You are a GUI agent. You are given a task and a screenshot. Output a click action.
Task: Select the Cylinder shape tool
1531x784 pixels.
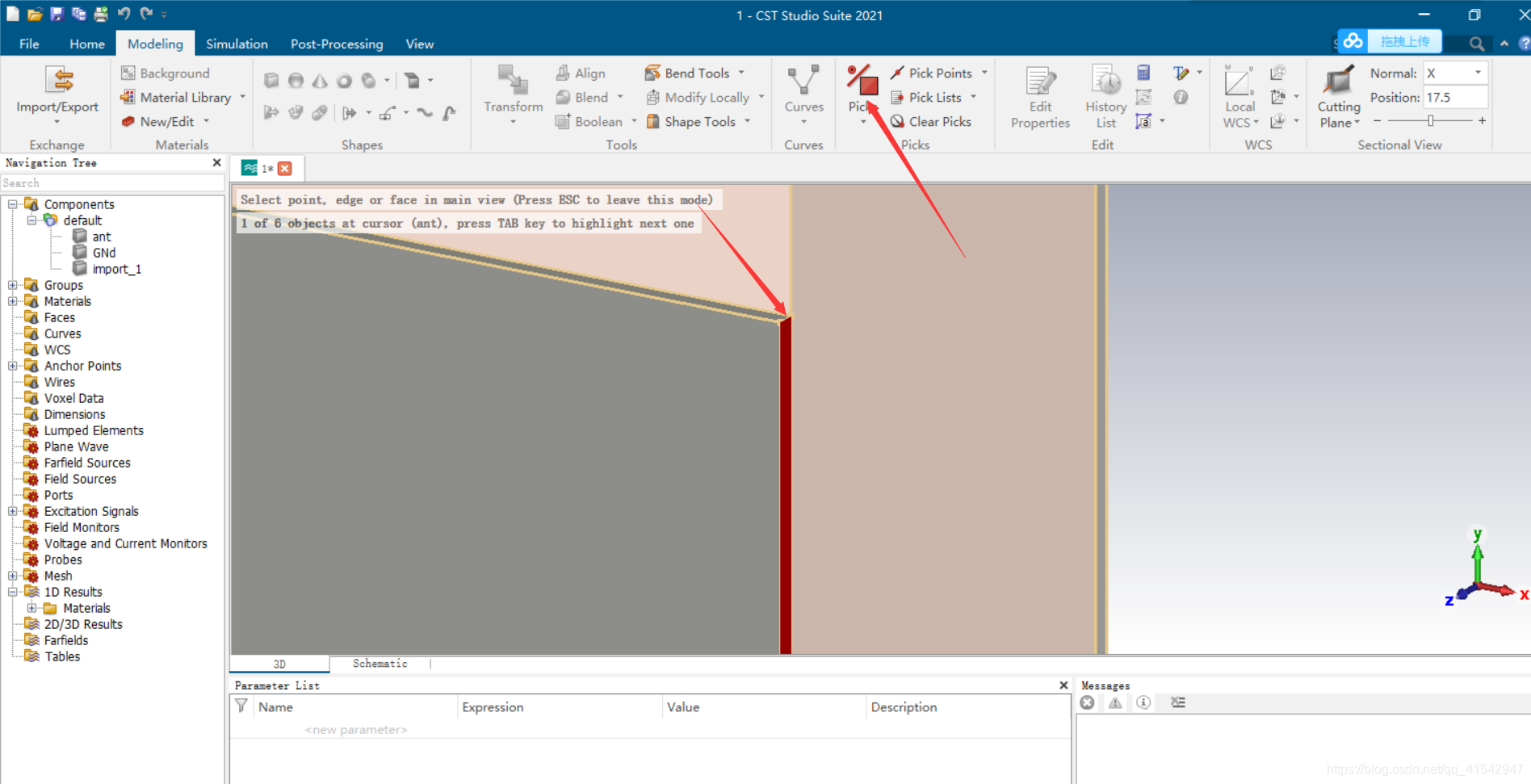click(368, 80)
